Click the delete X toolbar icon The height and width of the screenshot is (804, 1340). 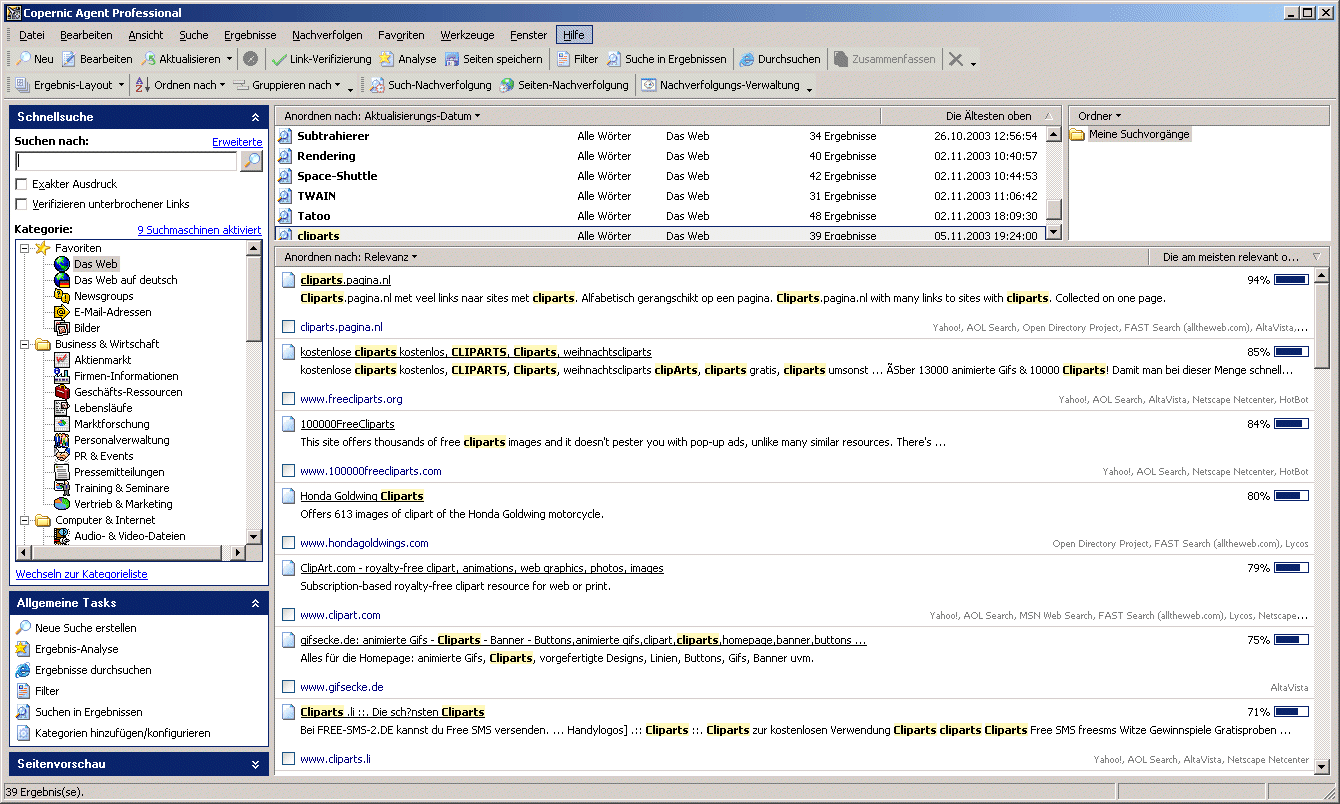tap(956, 59)
